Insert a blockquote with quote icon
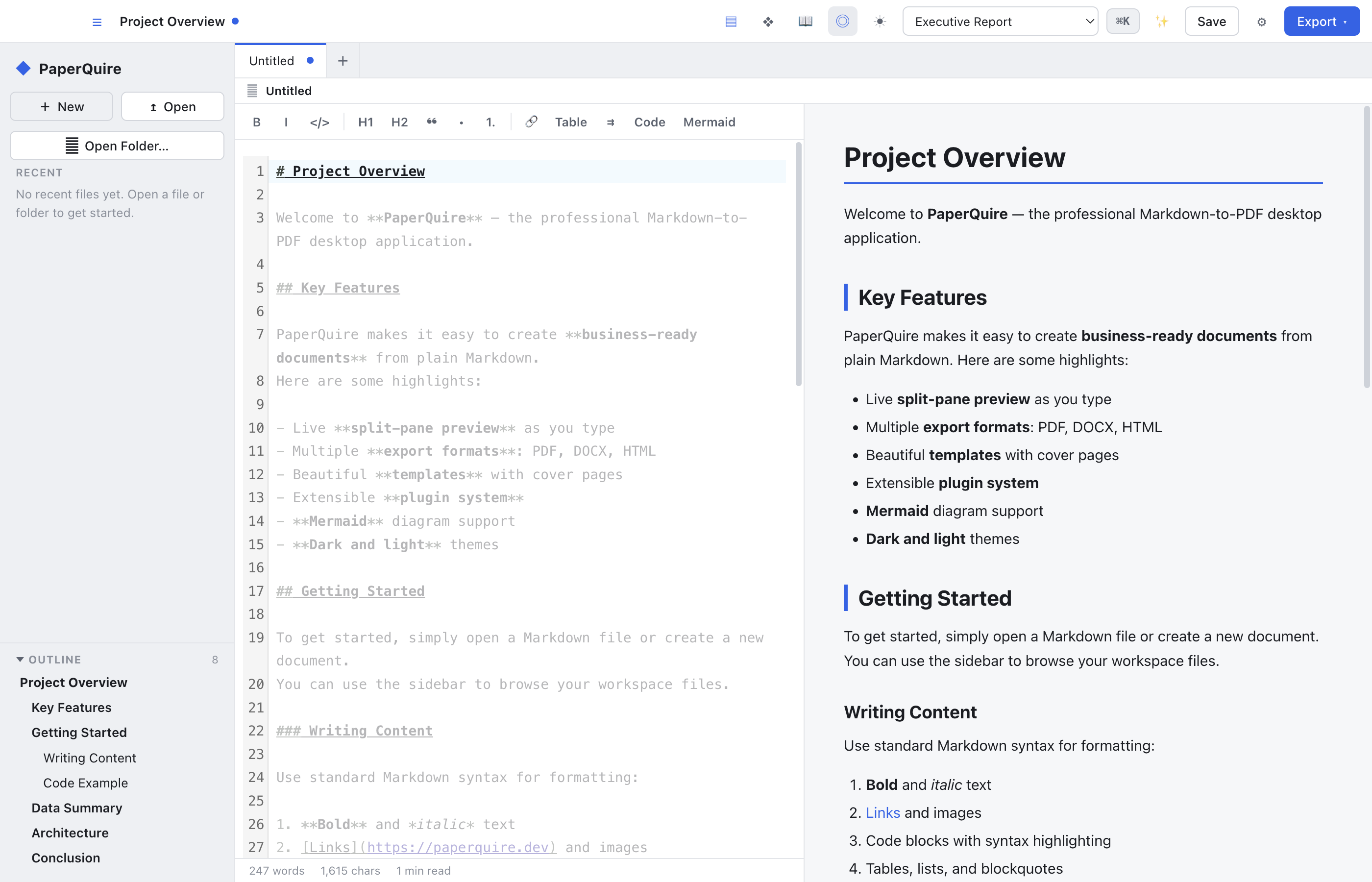The image size is (1372, 882). pyautogui.click(x=432, y=122)
